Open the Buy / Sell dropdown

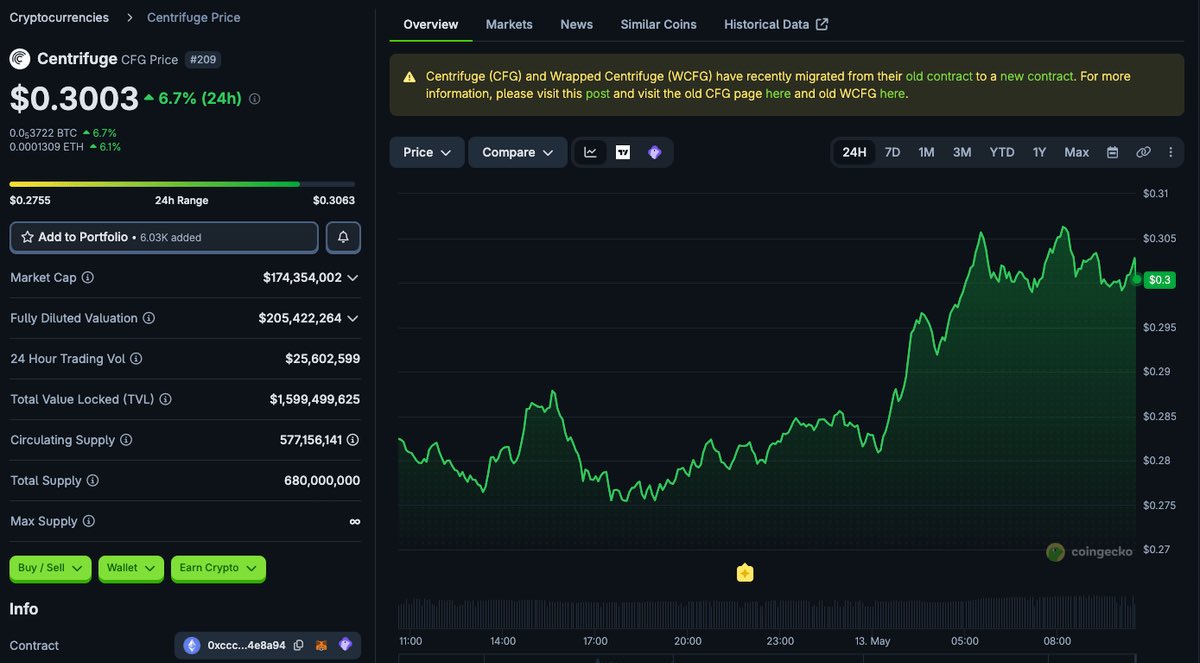point(50,568)
